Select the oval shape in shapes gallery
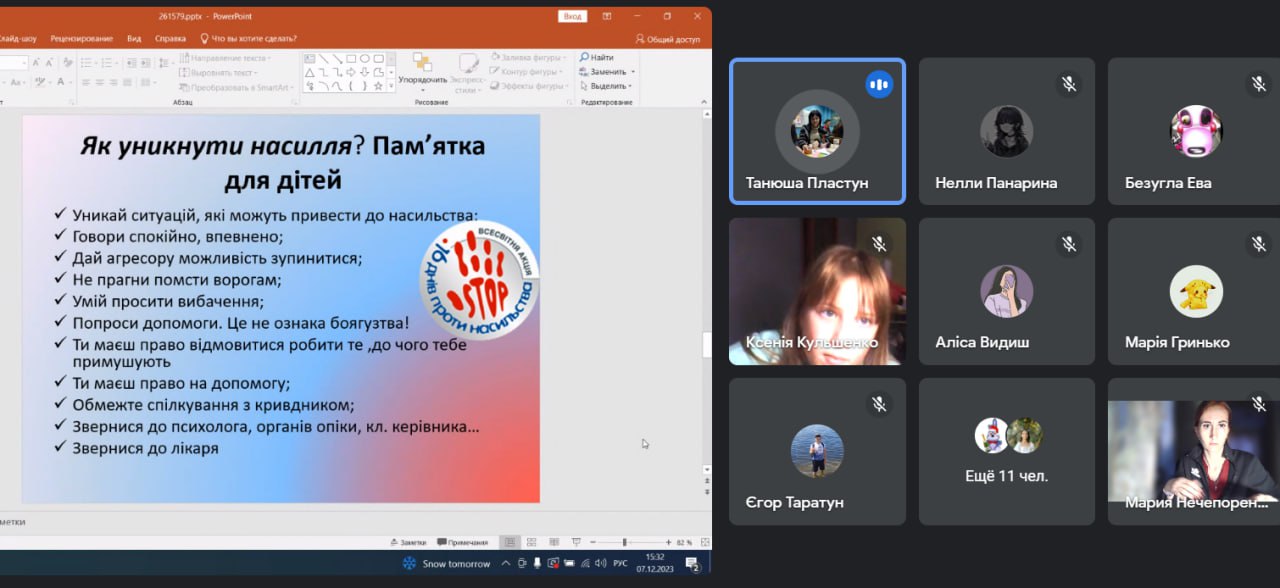1280x588 pixels. [x=365, y=59]
